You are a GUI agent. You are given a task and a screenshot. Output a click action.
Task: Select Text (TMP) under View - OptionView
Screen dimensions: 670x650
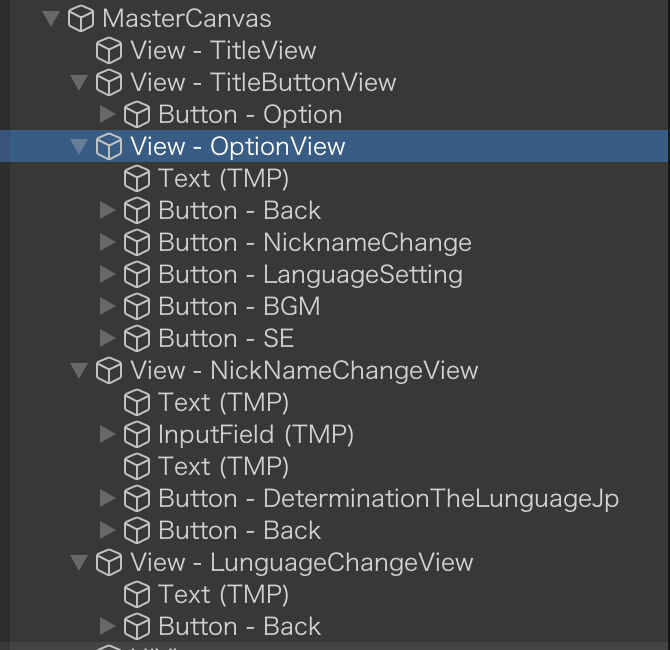223,179
